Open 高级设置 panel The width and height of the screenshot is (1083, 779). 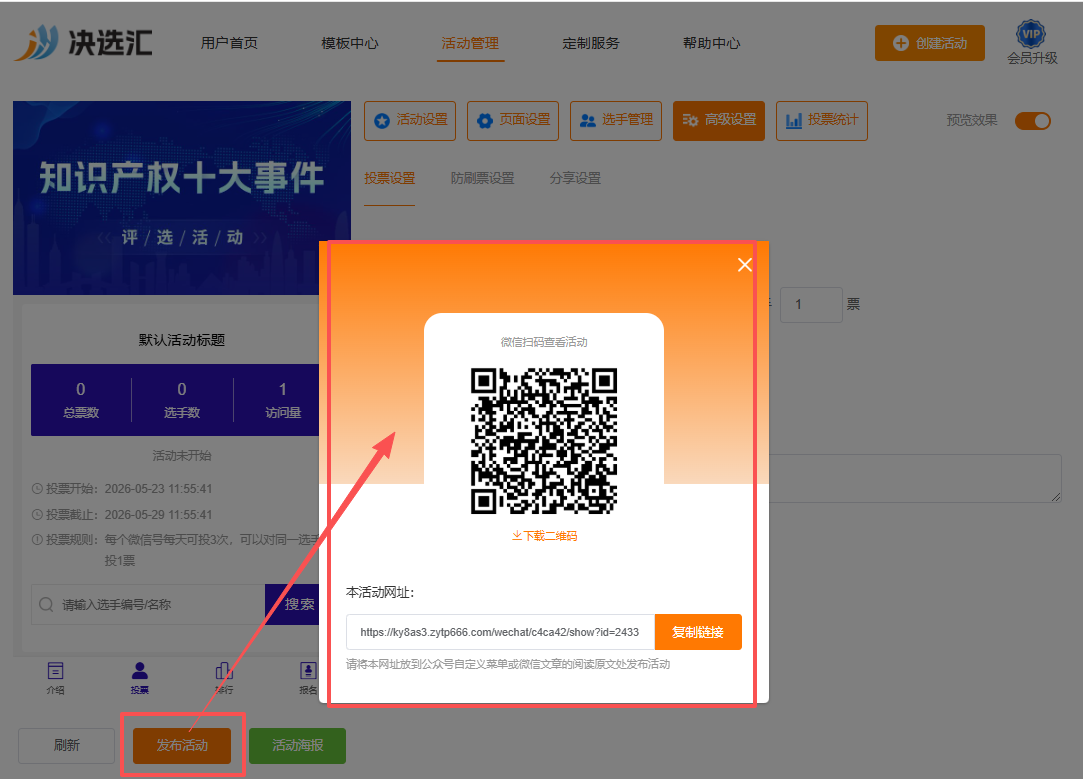(x=719, y=121)
